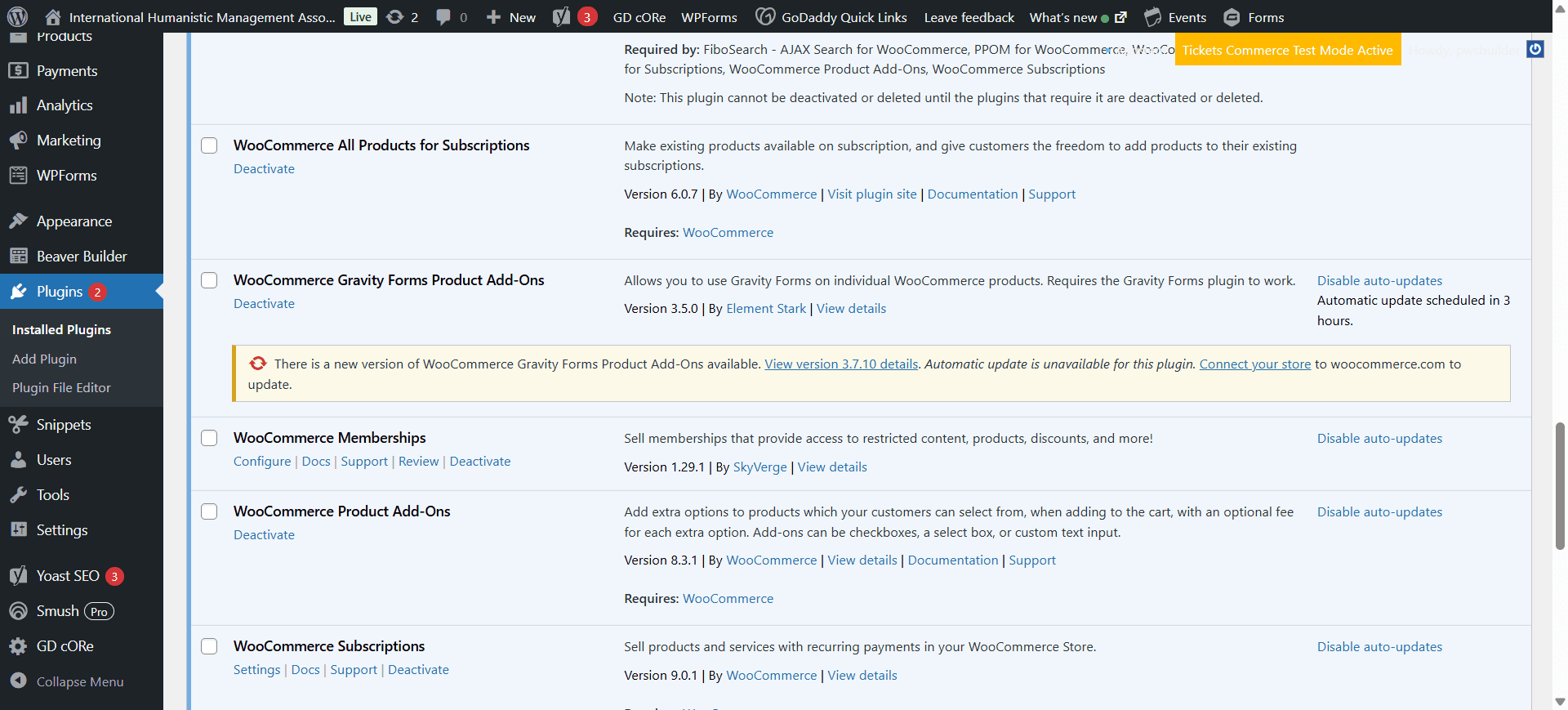Click View version 3.7.10 details link
The width and height of the screenshot is (1568, 710).
(841, 364)
